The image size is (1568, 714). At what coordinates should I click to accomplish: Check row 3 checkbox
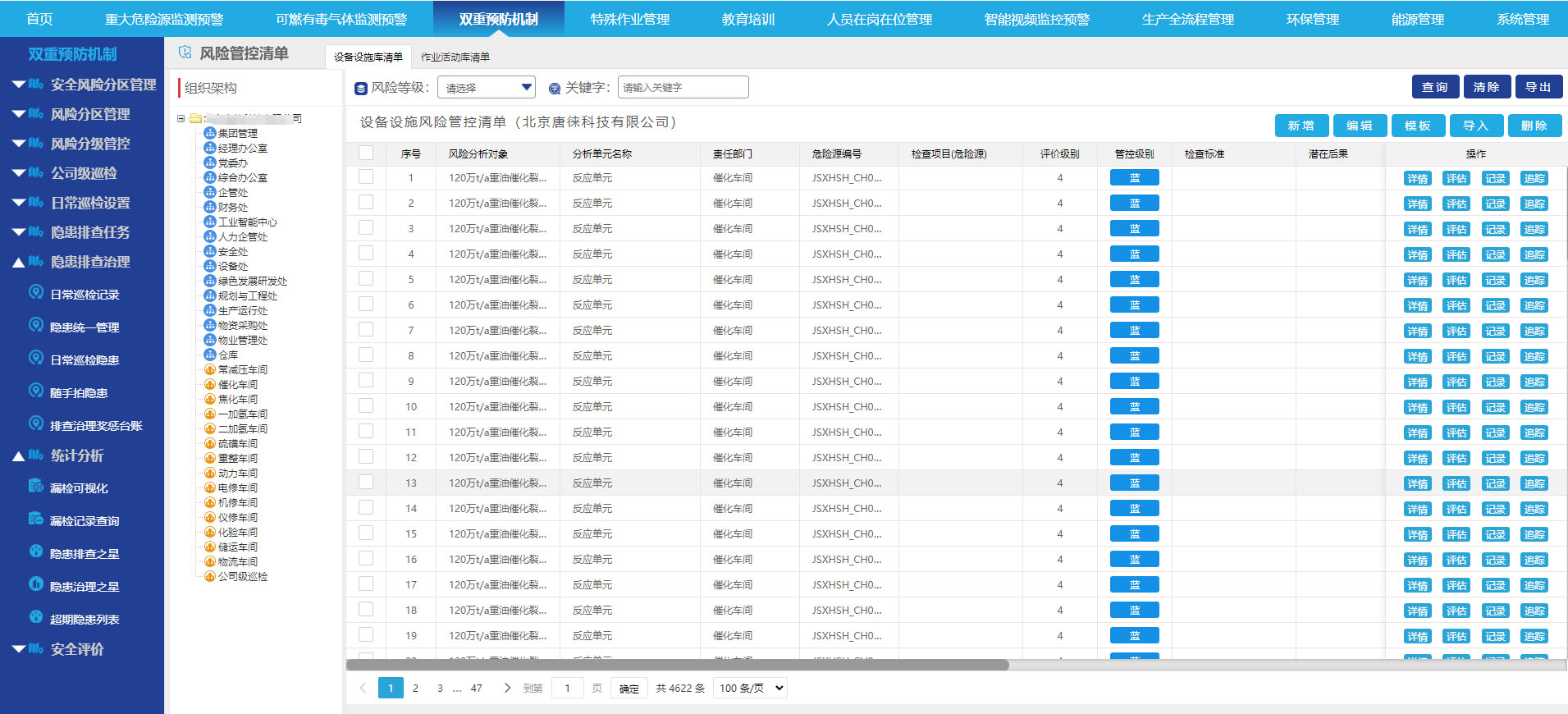366,227
